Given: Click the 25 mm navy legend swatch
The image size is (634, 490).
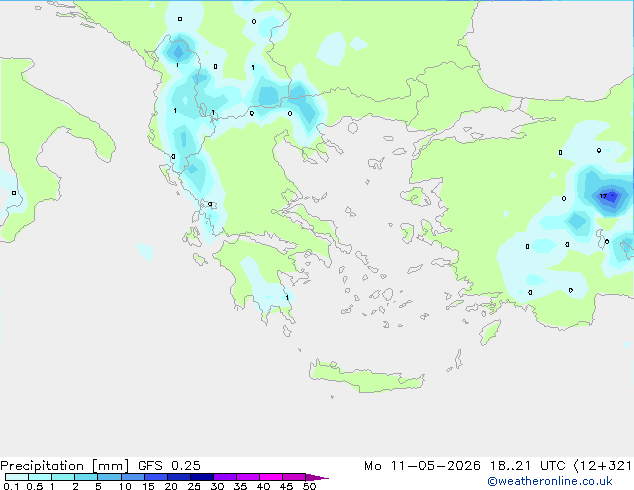Looking at the screenshot, I should [202, 477].
